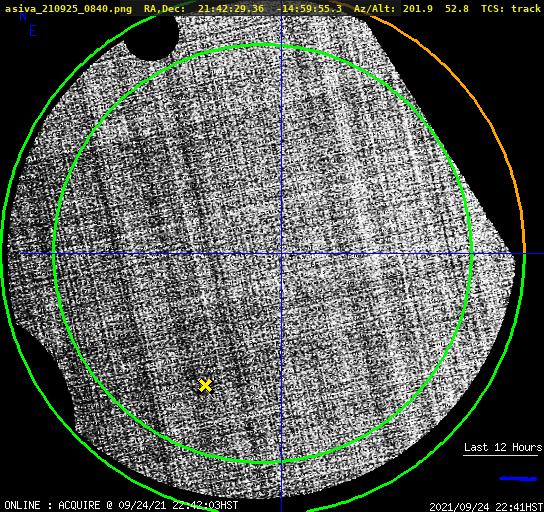Click the azimuth value 201.9
The height and width of the screenshot is (512, 544).
coord(418,8)
